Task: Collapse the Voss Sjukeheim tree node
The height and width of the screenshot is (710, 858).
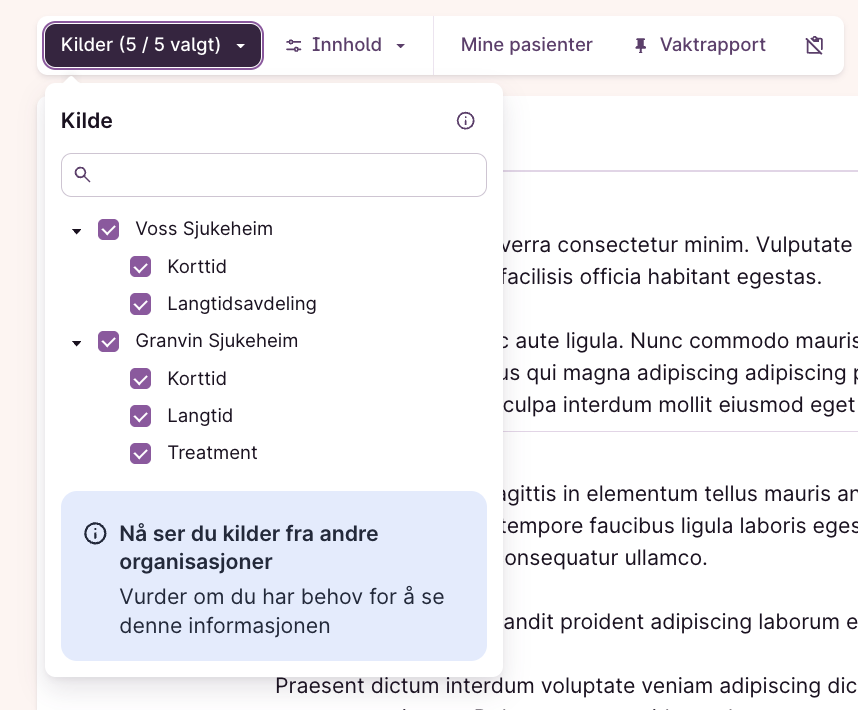Action: click(x=77, y=231)
